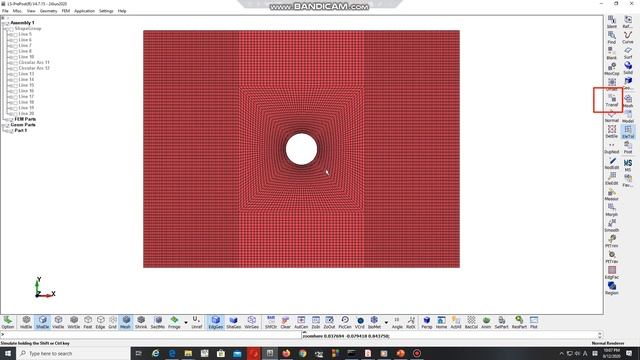Open the Find tool
Viewport: 640px width, 360px height.
611,38
